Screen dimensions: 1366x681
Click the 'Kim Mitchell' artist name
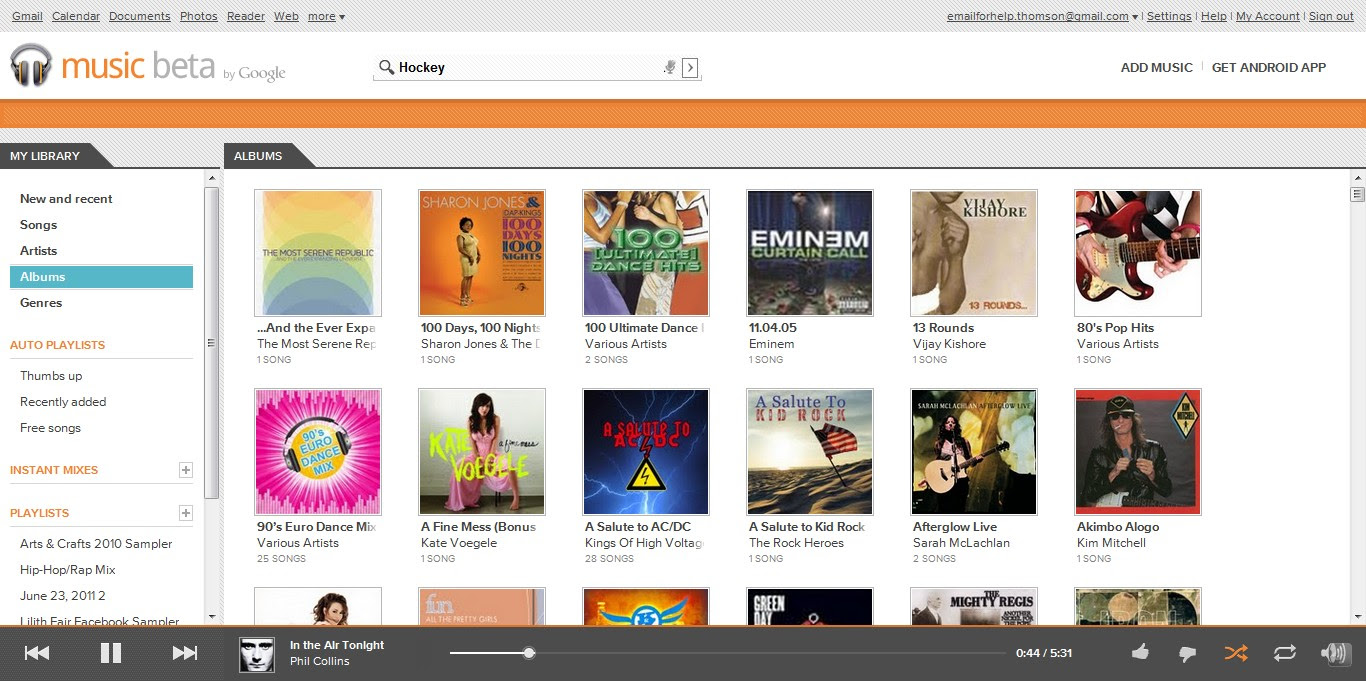pyautogui.click(x=1111, y=543)
